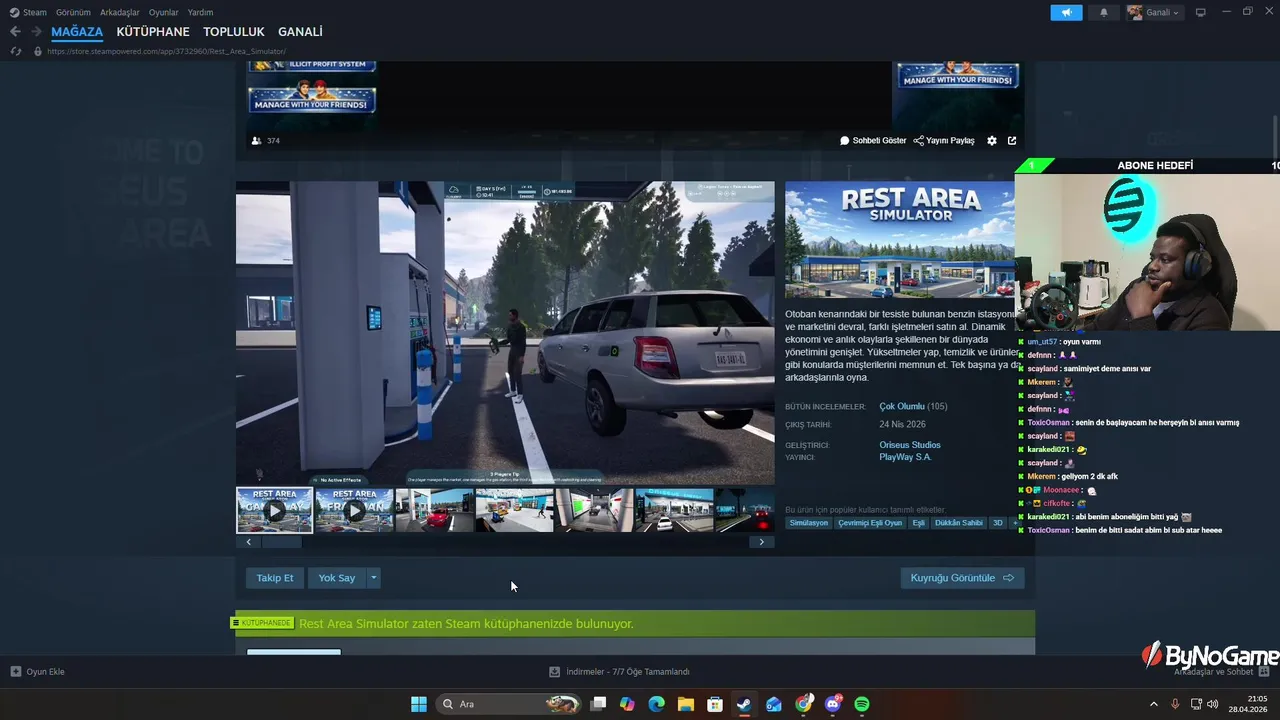Open the Dükkân Sahibi tag
The image size is (1280, 720).
pyautogui.click(x=959, y=523)
